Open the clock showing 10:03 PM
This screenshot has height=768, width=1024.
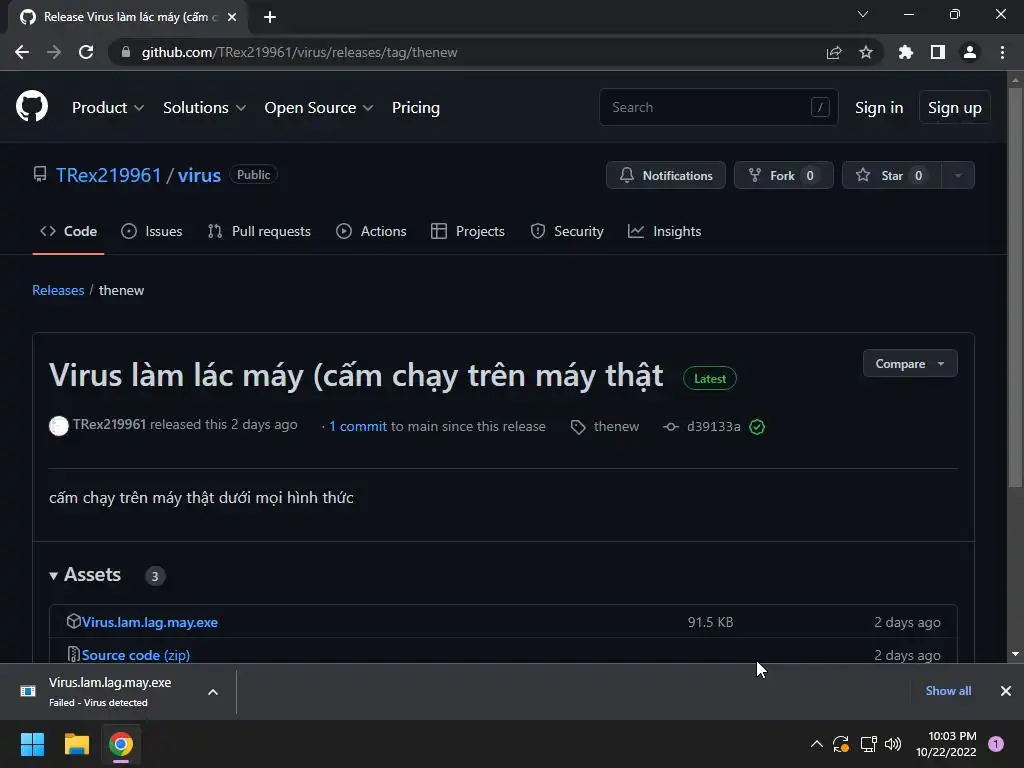(x=946, y=744)
